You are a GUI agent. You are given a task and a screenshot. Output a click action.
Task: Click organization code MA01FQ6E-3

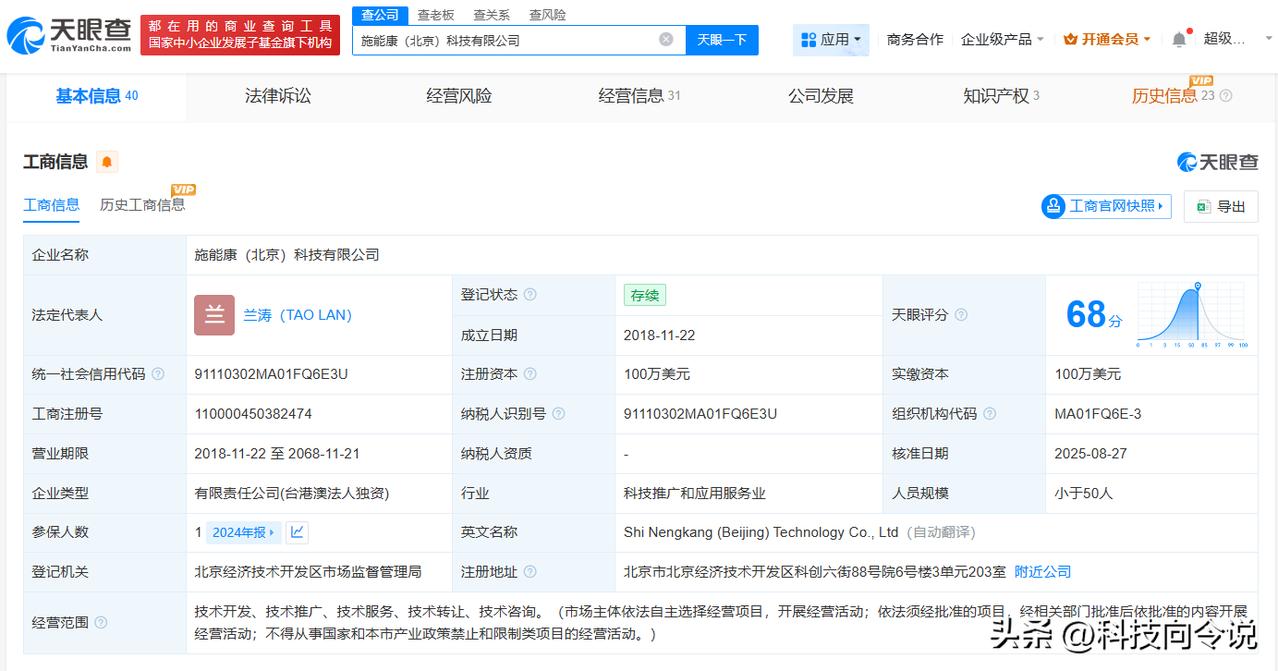tap(1098, 414)
